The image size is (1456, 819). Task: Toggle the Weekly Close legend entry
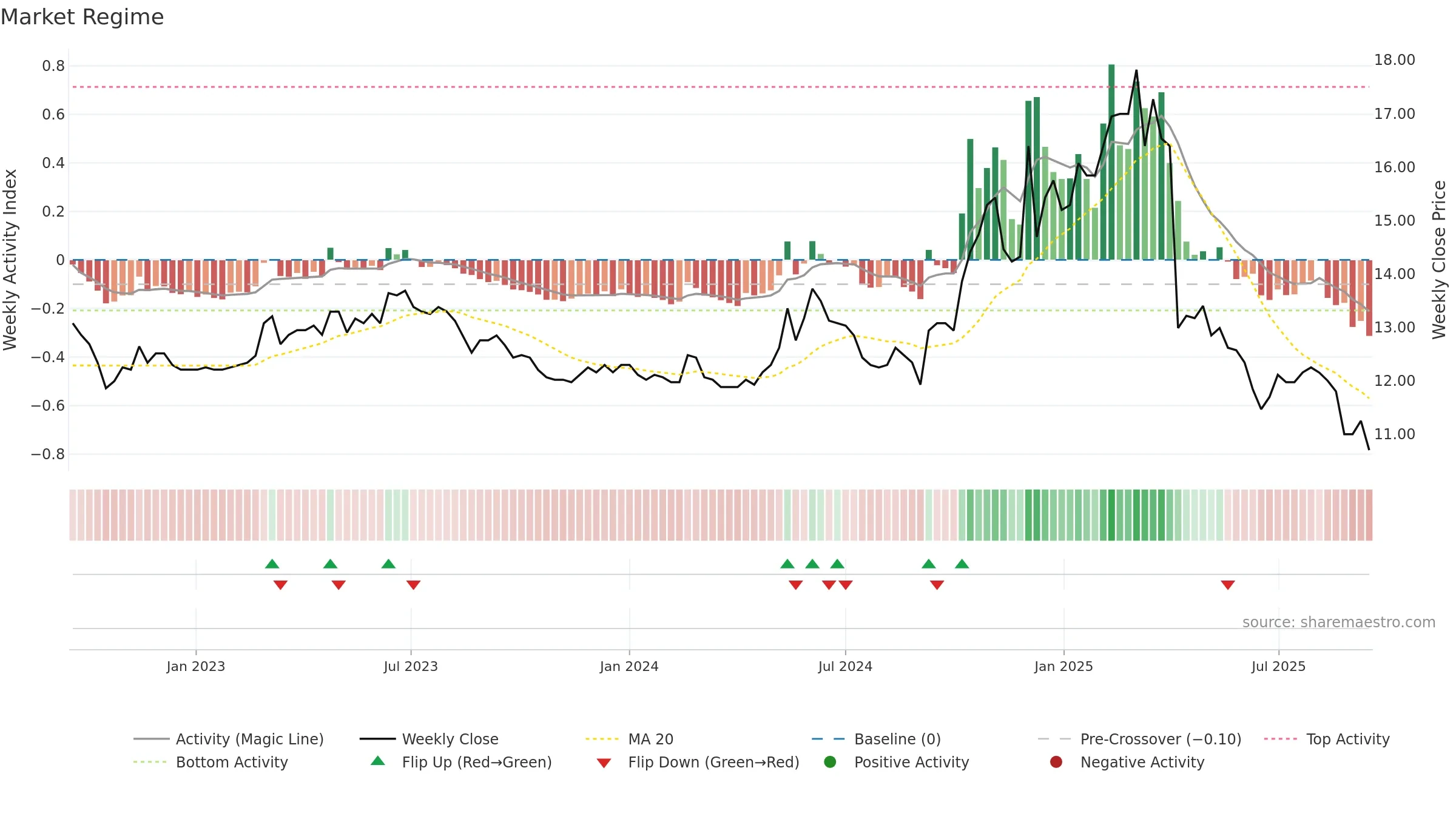point(429,739)
